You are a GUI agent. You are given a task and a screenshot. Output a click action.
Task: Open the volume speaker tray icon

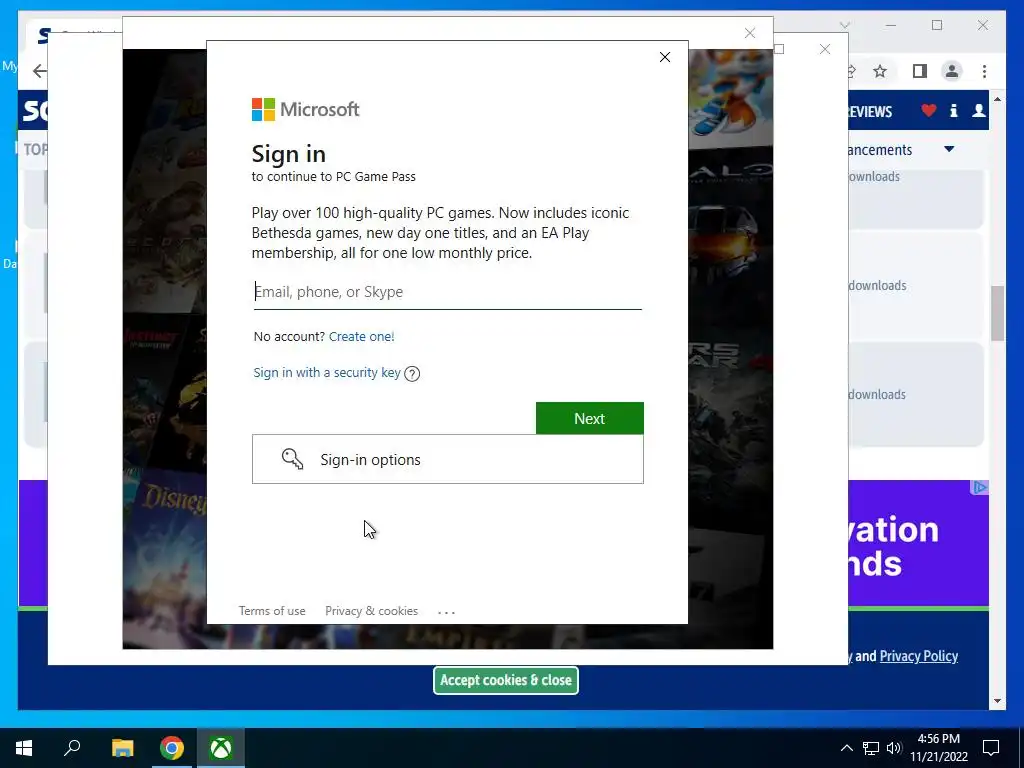pos(894,748)
